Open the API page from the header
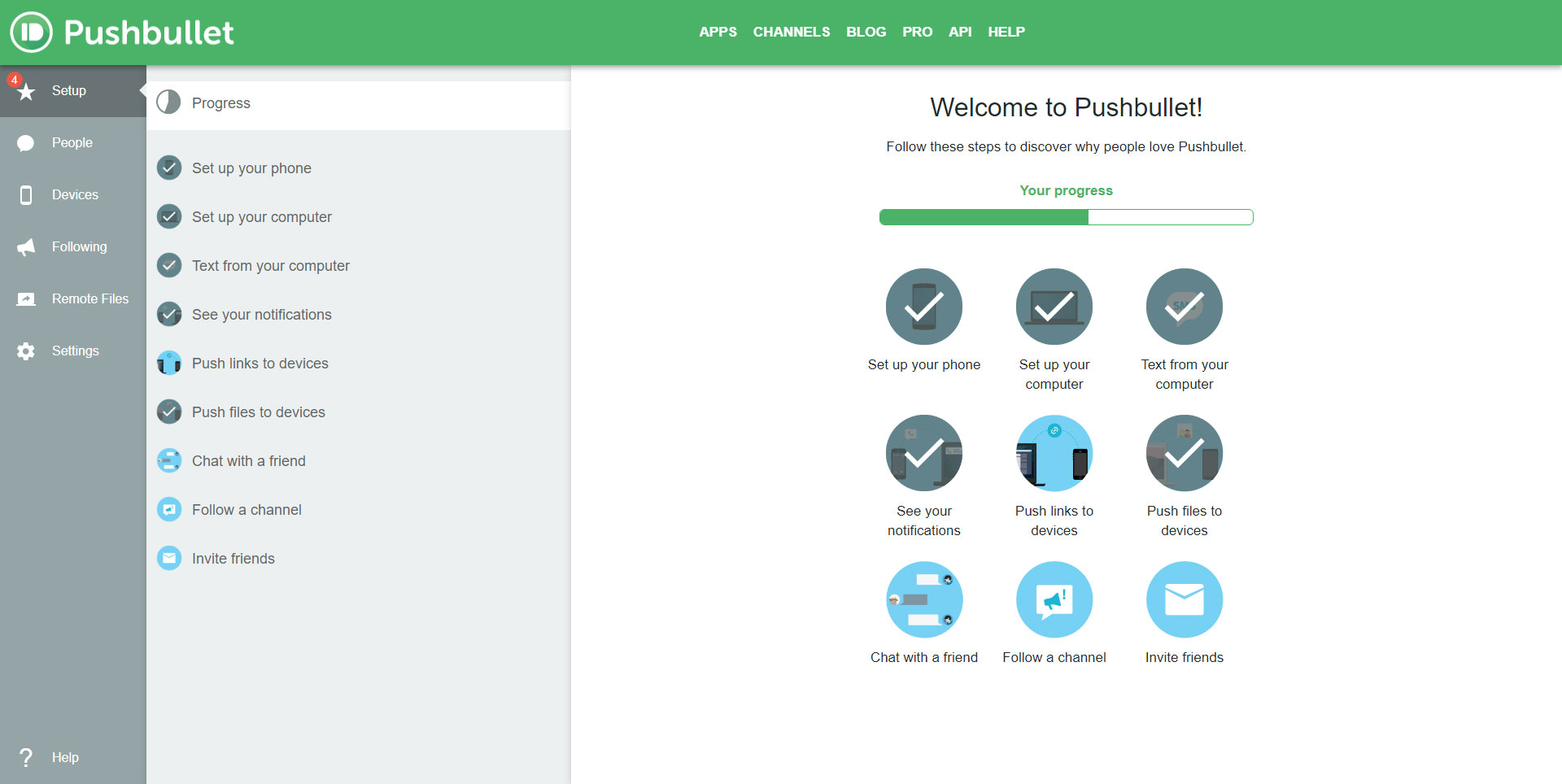1562x784 pixels. 960,32
